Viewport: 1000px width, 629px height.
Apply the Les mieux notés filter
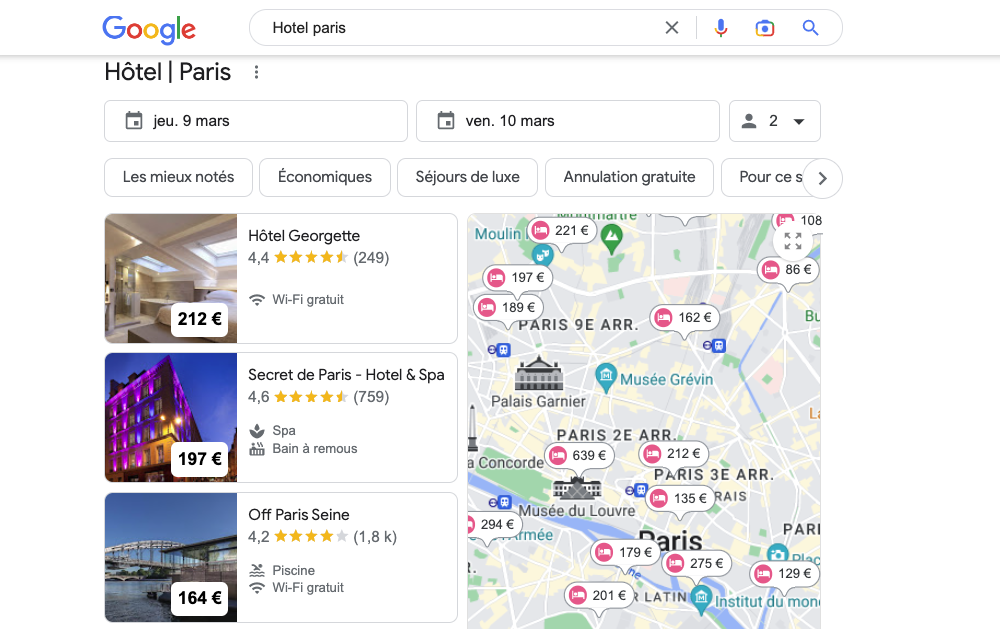tap(179, 177)
